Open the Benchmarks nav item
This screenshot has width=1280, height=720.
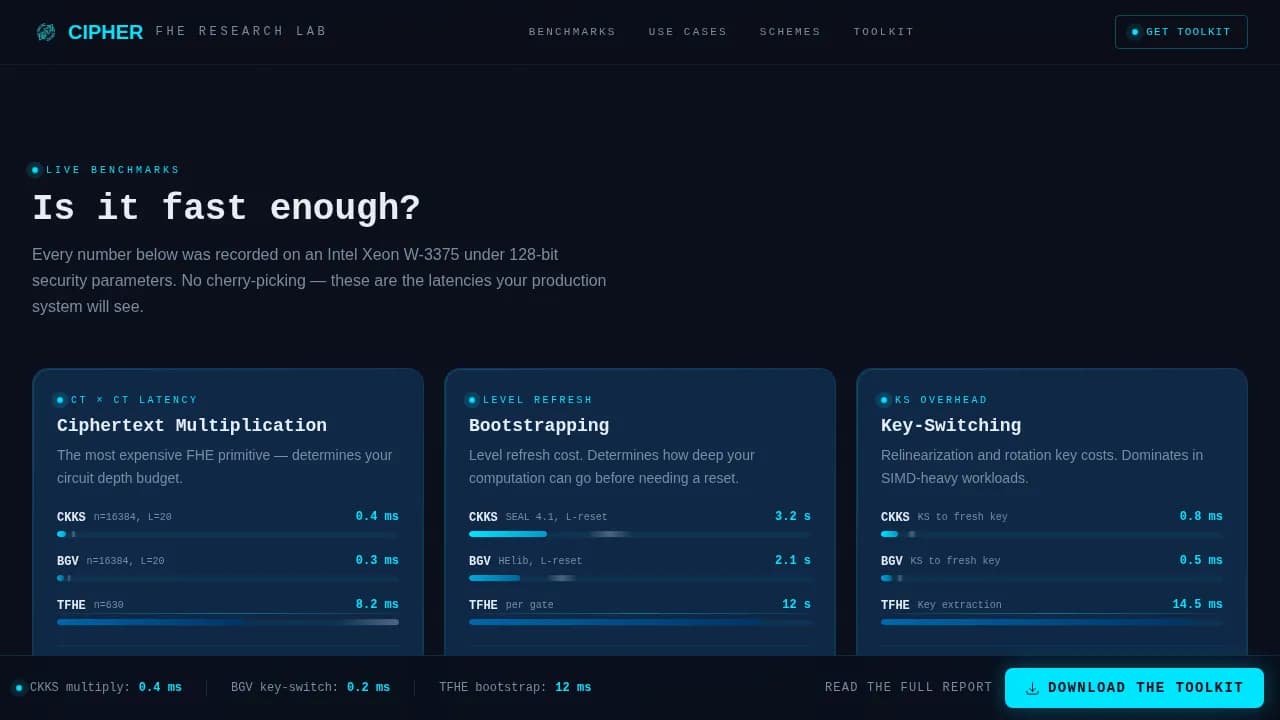[x=572, y=32]
